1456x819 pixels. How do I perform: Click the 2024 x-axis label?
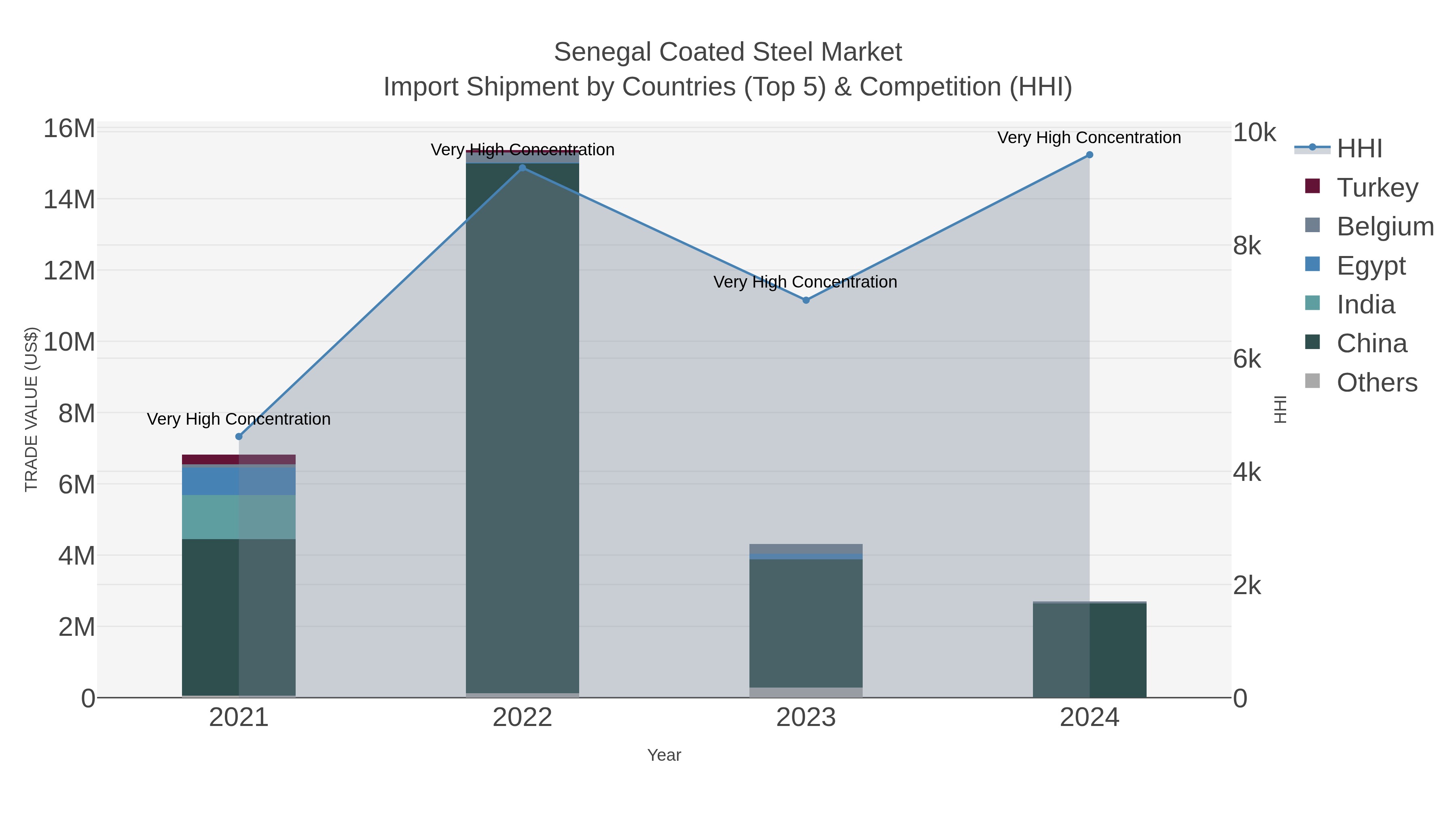click(1090, 718)
